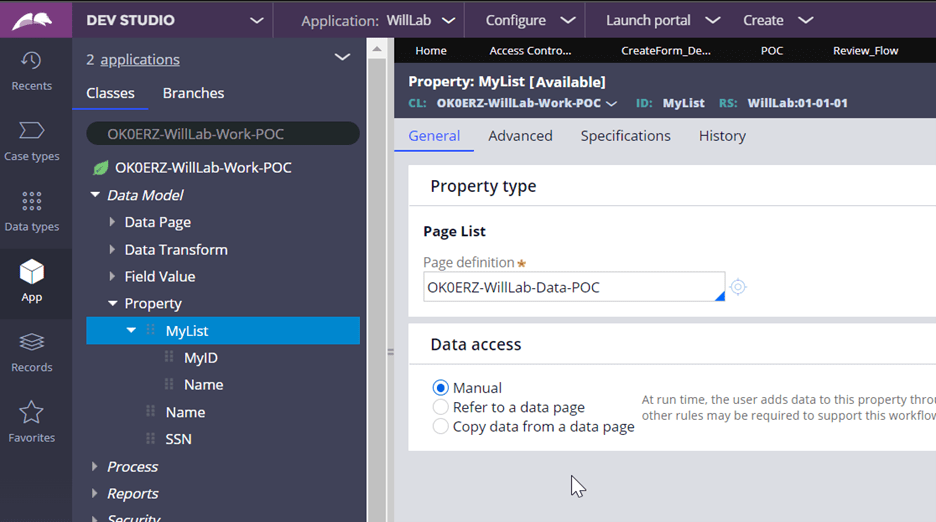Open Home tab
The width and height of the screenshot is (936, 522).
point(431,51)
